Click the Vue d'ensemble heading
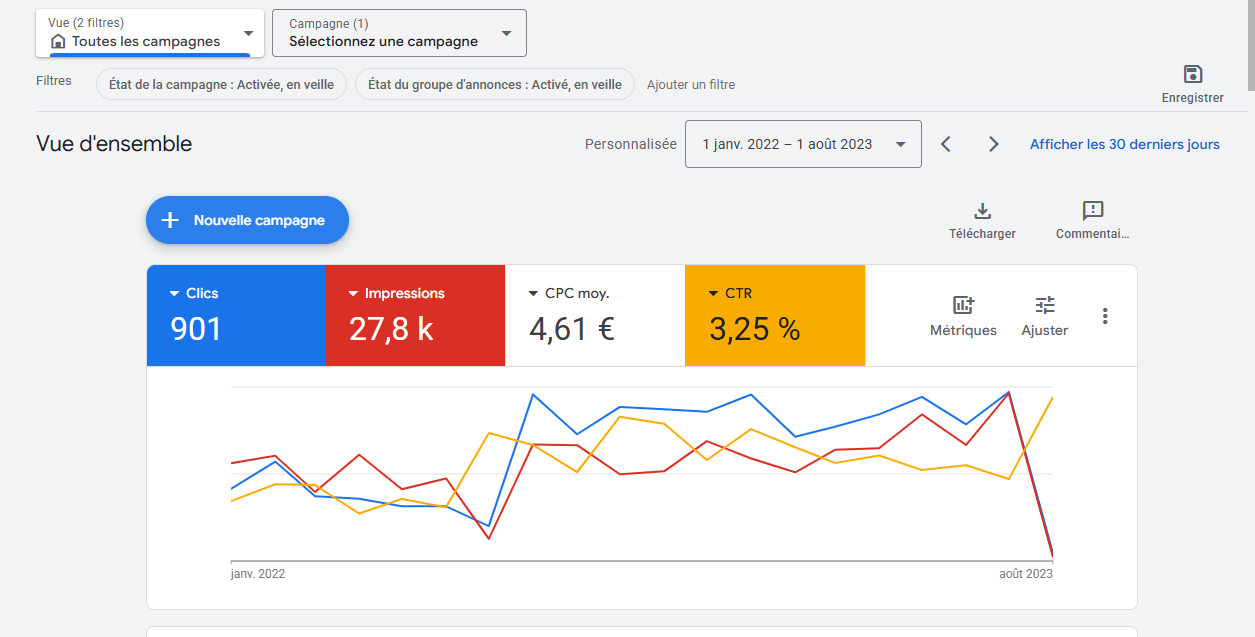This screenshot has width=1255, height=637. [114, 144]
